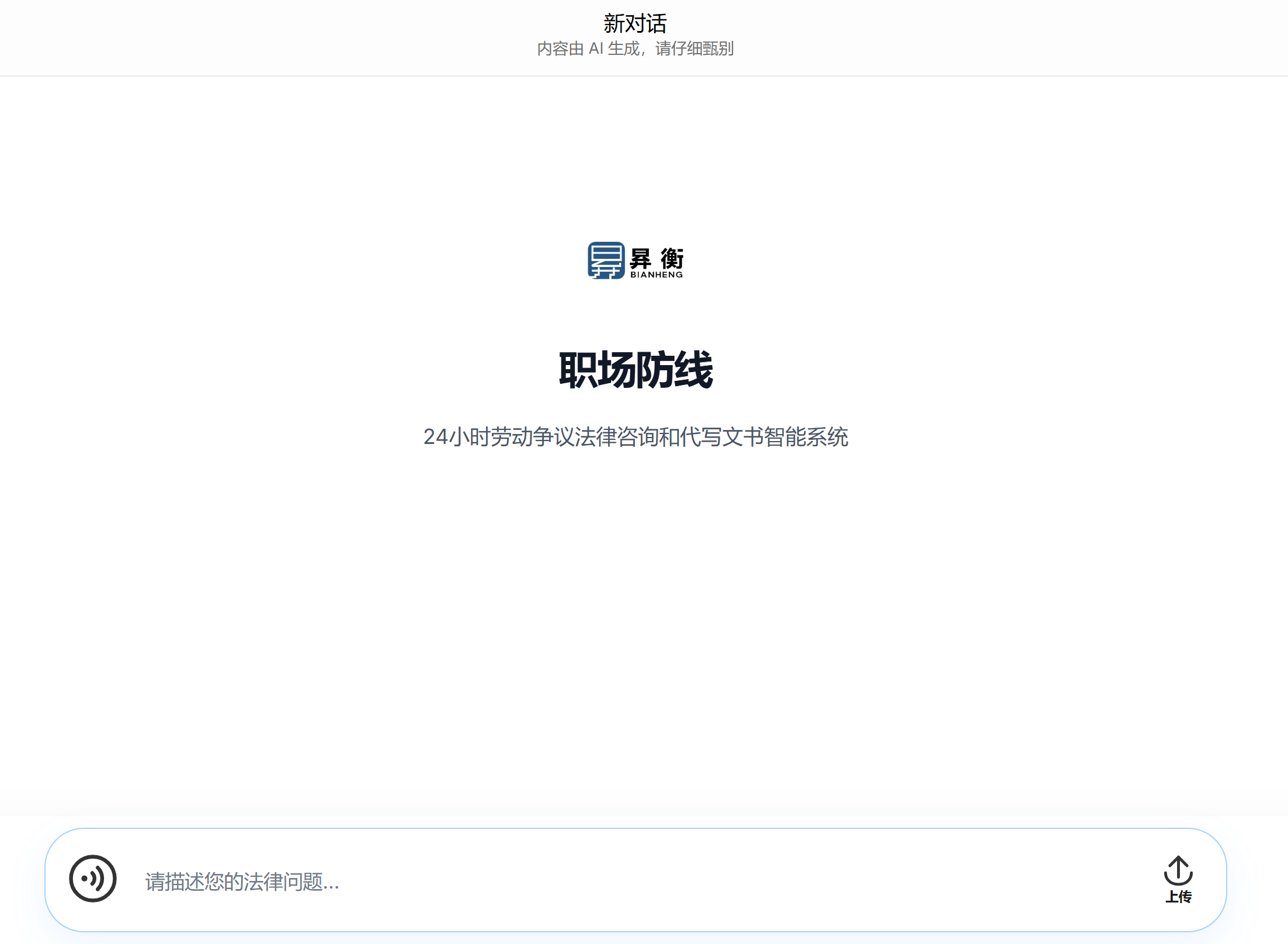
Task: Click the 内容由 AI 生成 disclaimer text
Action: tap(636, 48)
